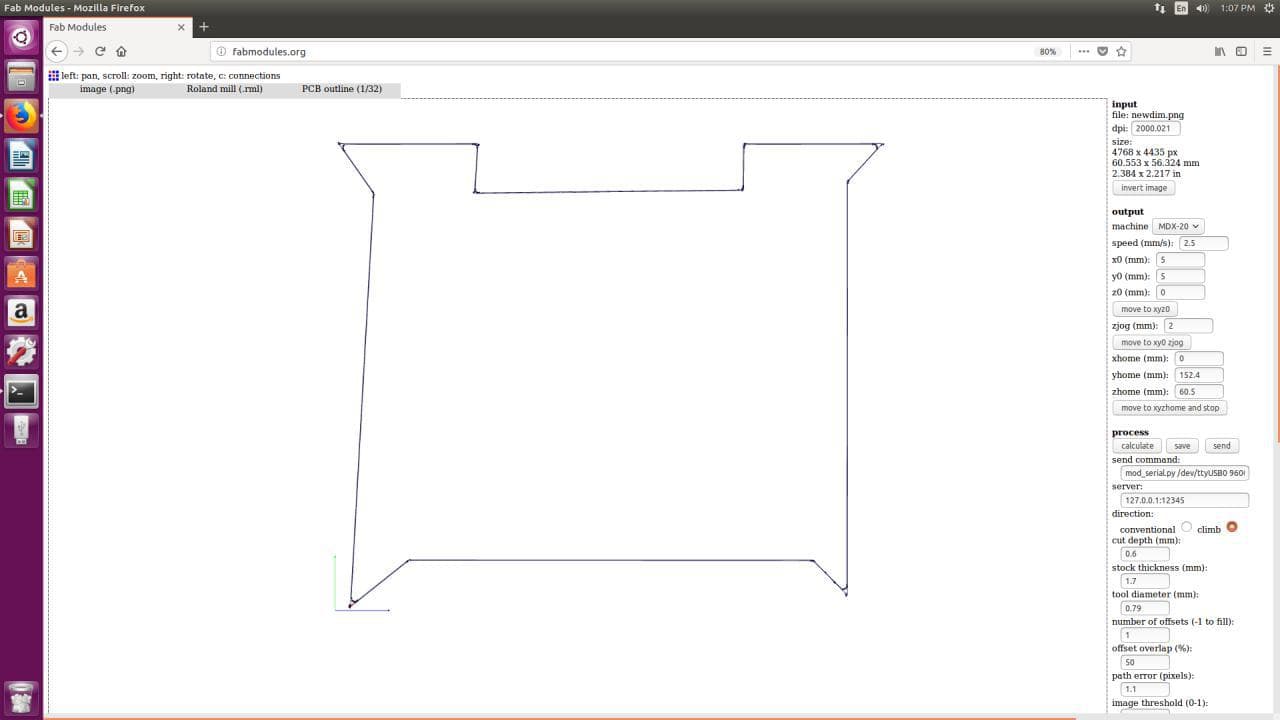Image resolution: width=1280 pixels, height=720 pixels.
Task: Edit the x0 (mm) field
Action: (1180, 259)
